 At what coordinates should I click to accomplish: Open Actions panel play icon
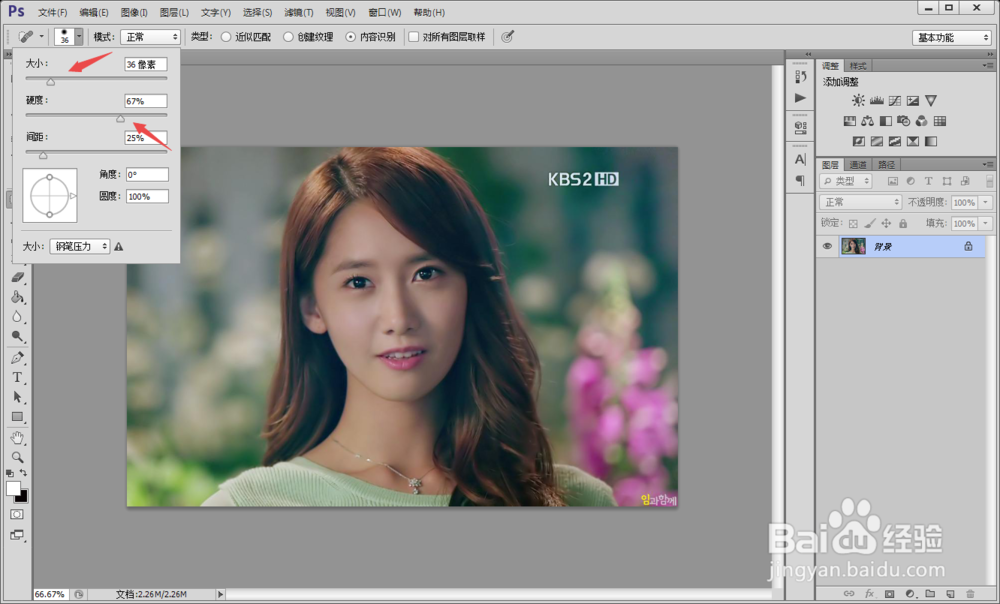click(x=800, y=98)
